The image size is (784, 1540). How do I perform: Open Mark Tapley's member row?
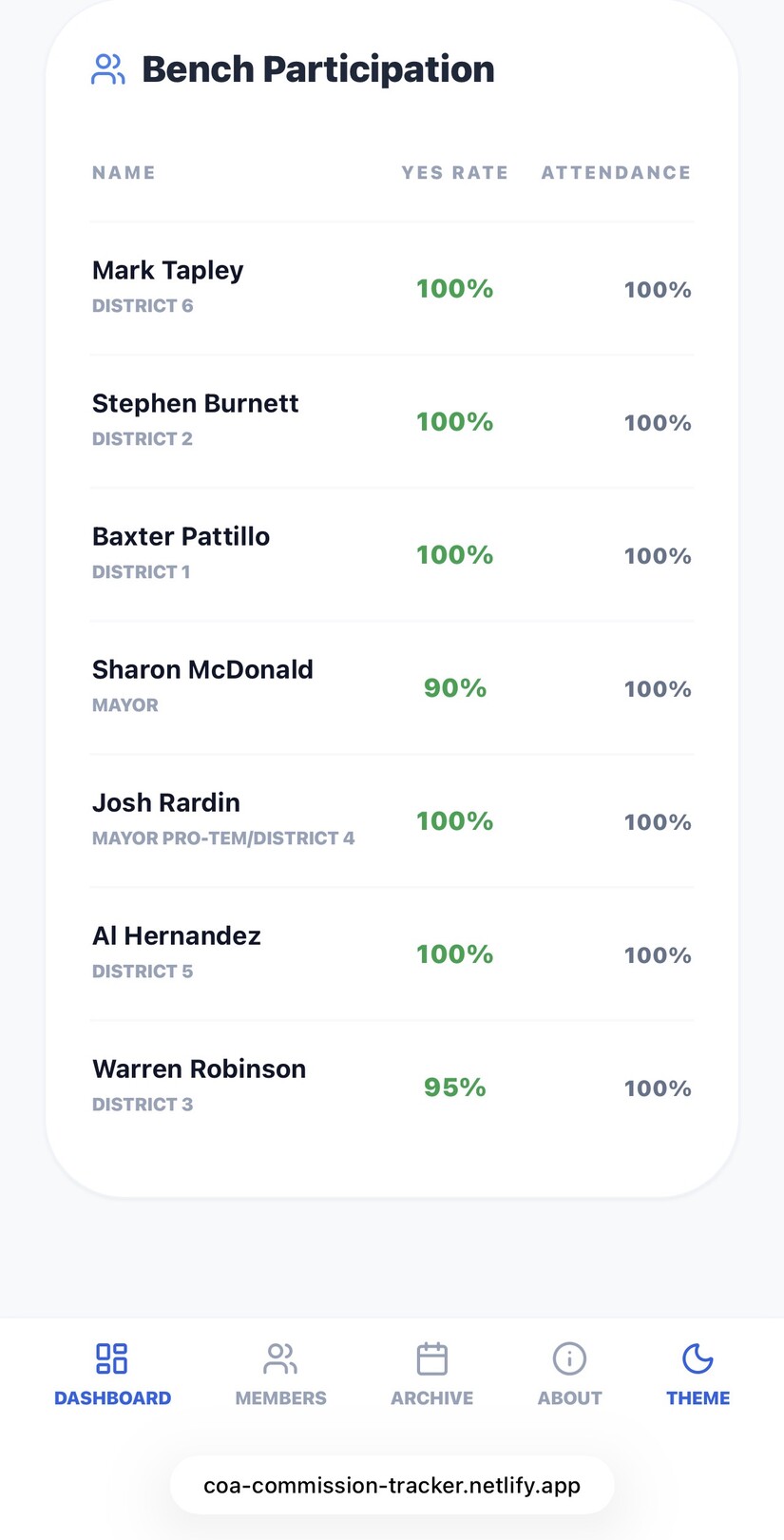tap(168, 271)
